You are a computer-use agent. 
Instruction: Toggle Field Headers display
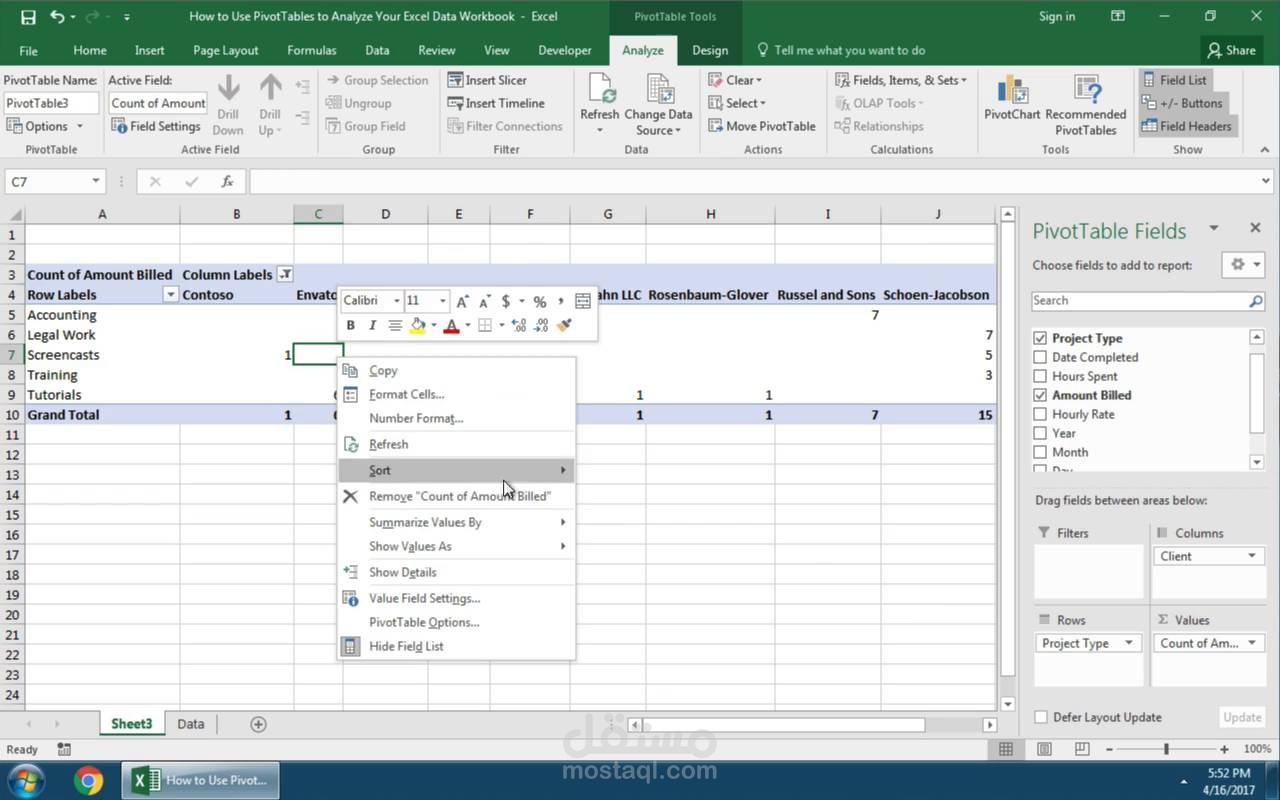[1186, 126]
